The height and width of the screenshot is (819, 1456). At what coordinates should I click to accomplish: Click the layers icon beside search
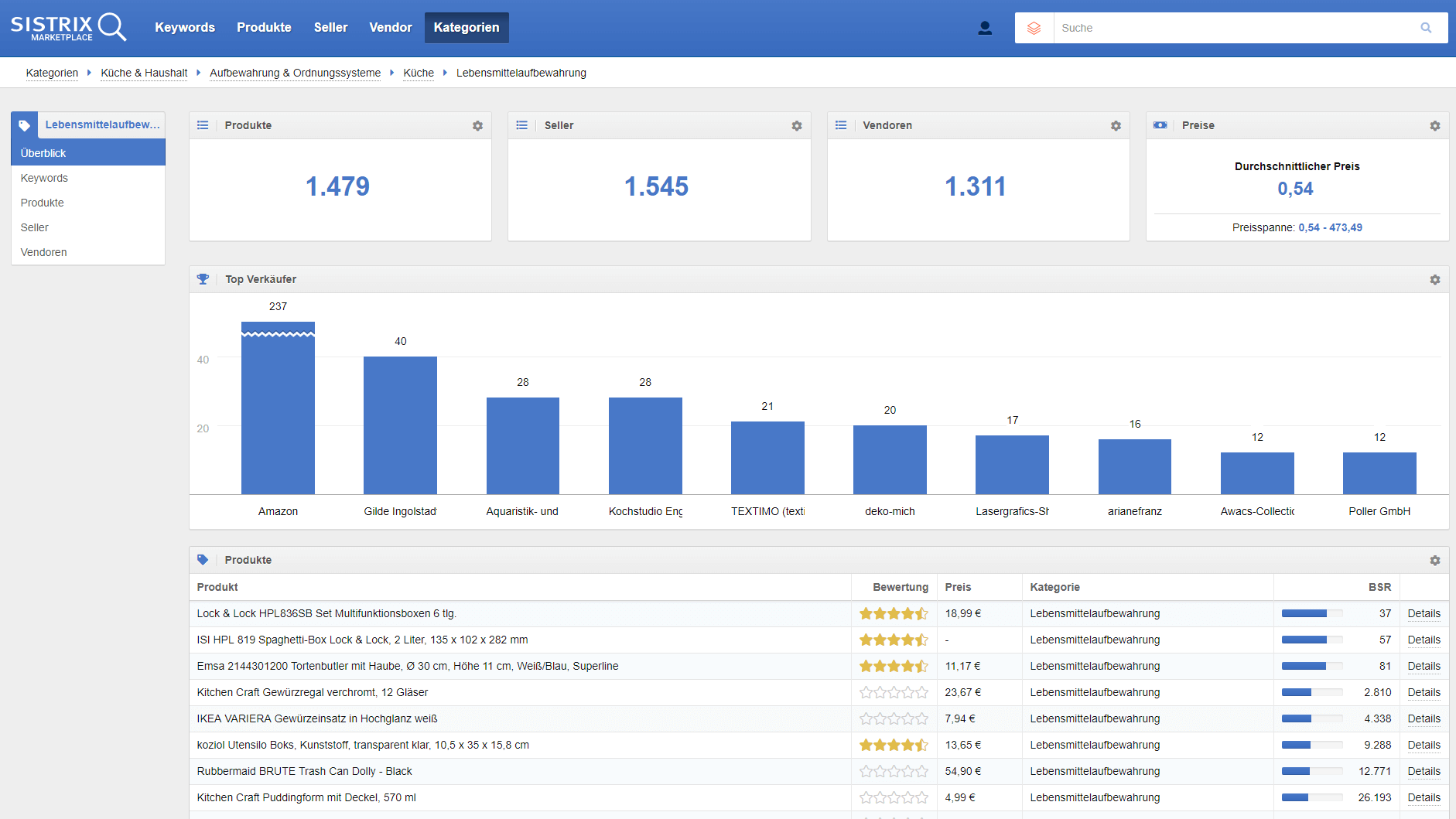click(x=1034, y=28)
